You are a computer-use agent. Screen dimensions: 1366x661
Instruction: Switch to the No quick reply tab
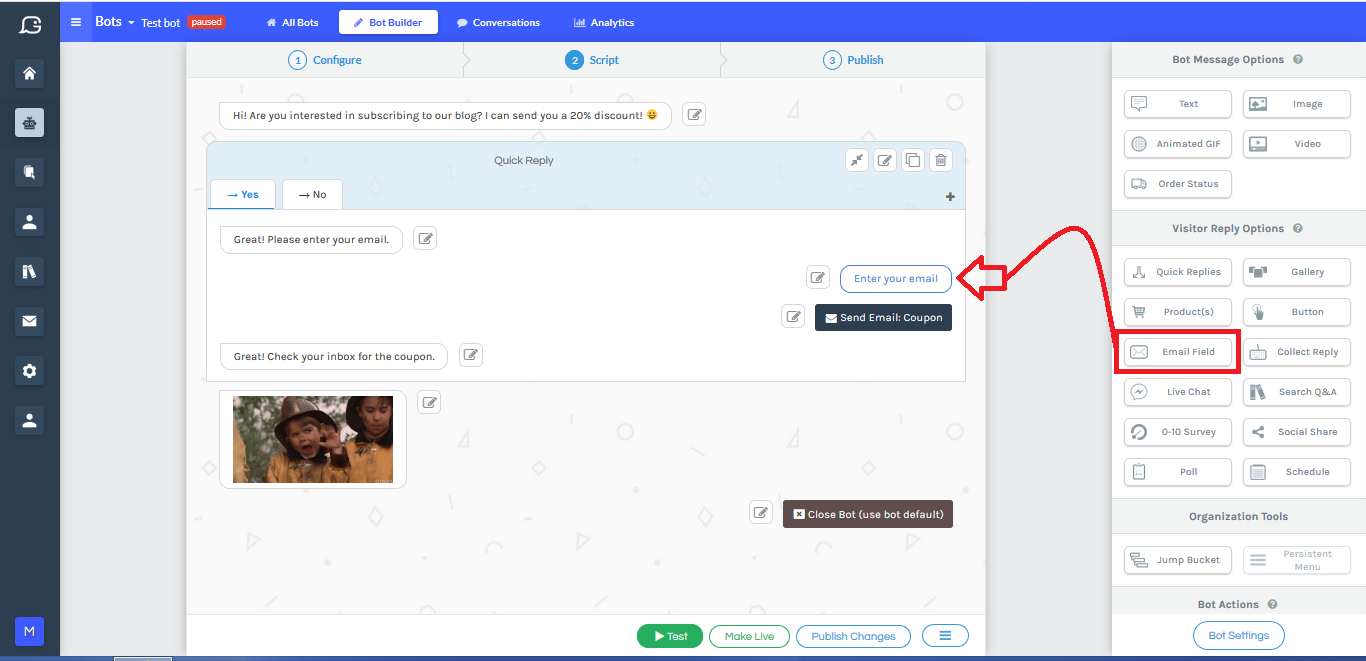point(312,195)
